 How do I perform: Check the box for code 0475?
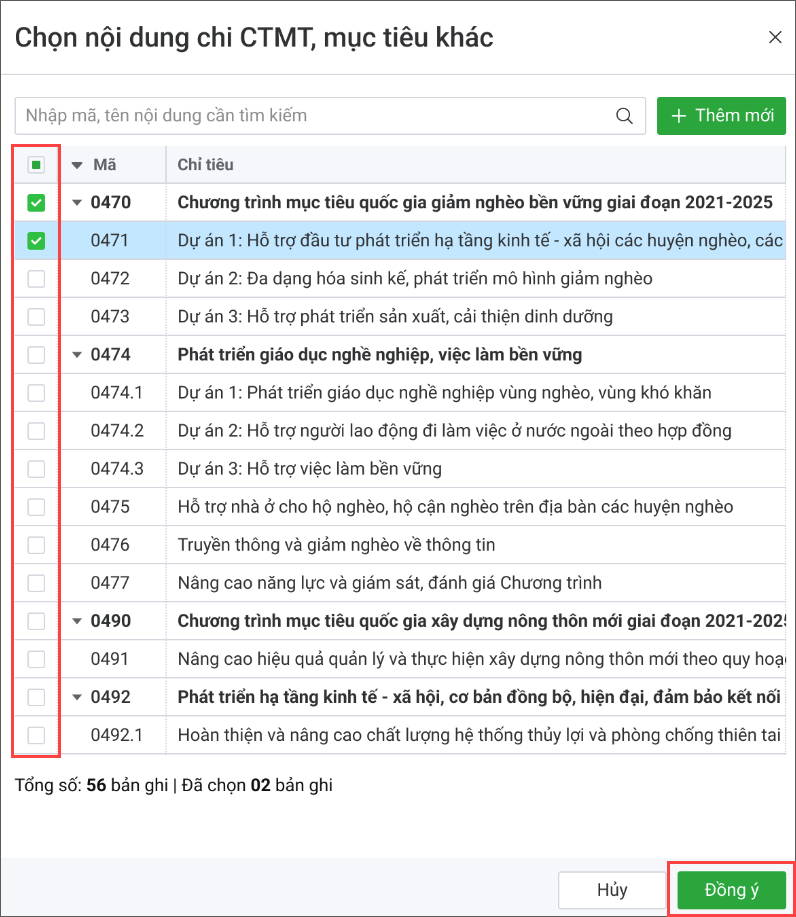coord(36,507)
